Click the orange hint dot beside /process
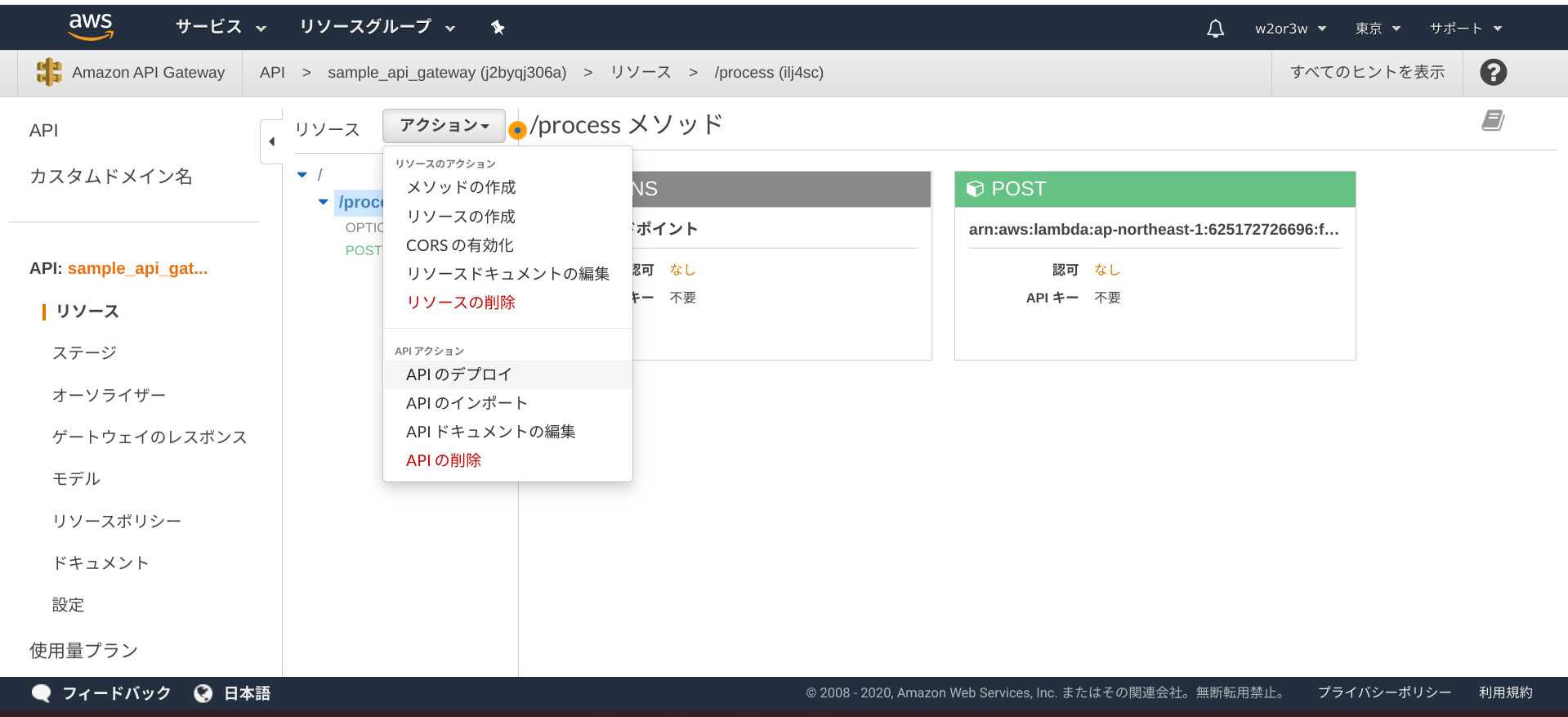Screen dimensions: 1568x717 point(517,129)
